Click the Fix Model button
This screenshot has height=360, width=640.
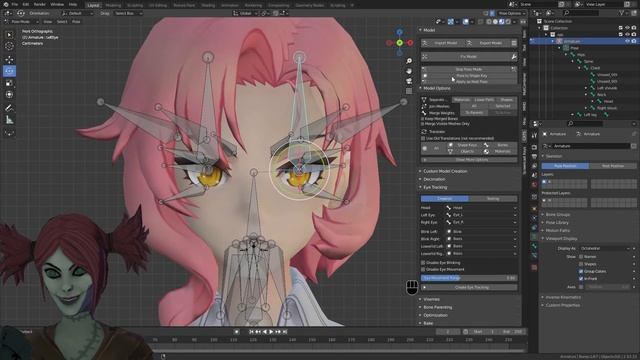465,56
